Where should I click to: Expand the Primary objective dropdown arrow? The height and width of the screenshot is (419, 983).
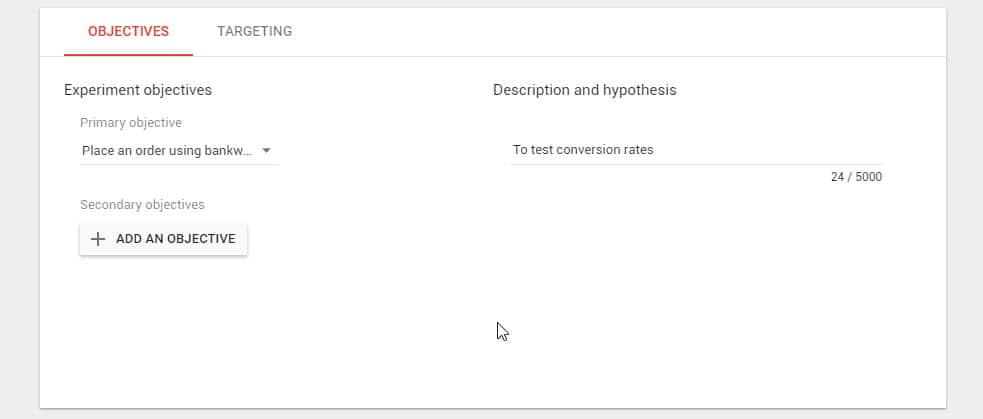coord(266,151)
